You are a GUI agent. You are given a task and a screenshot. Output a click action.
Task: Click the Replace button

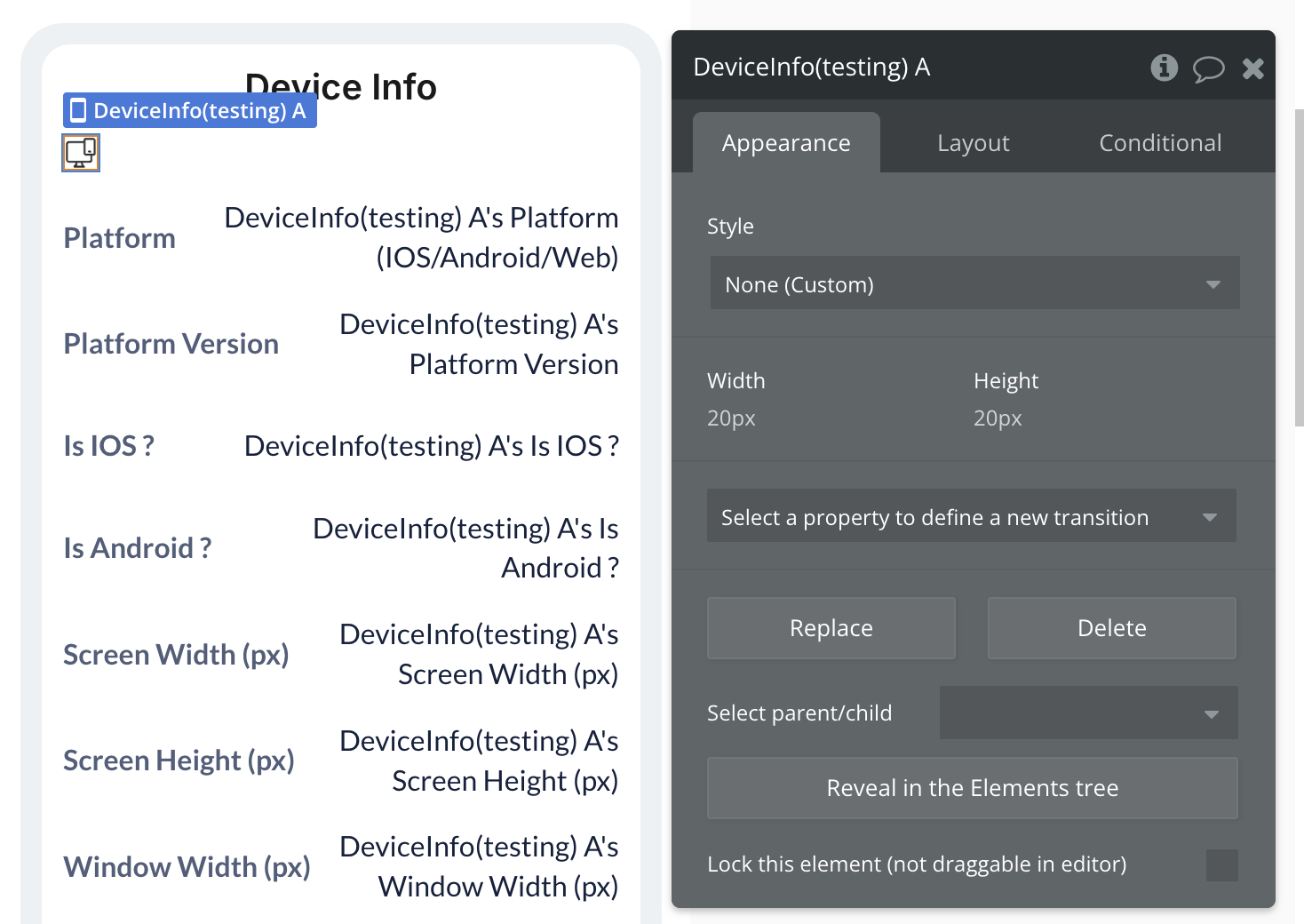coord(831,628)
